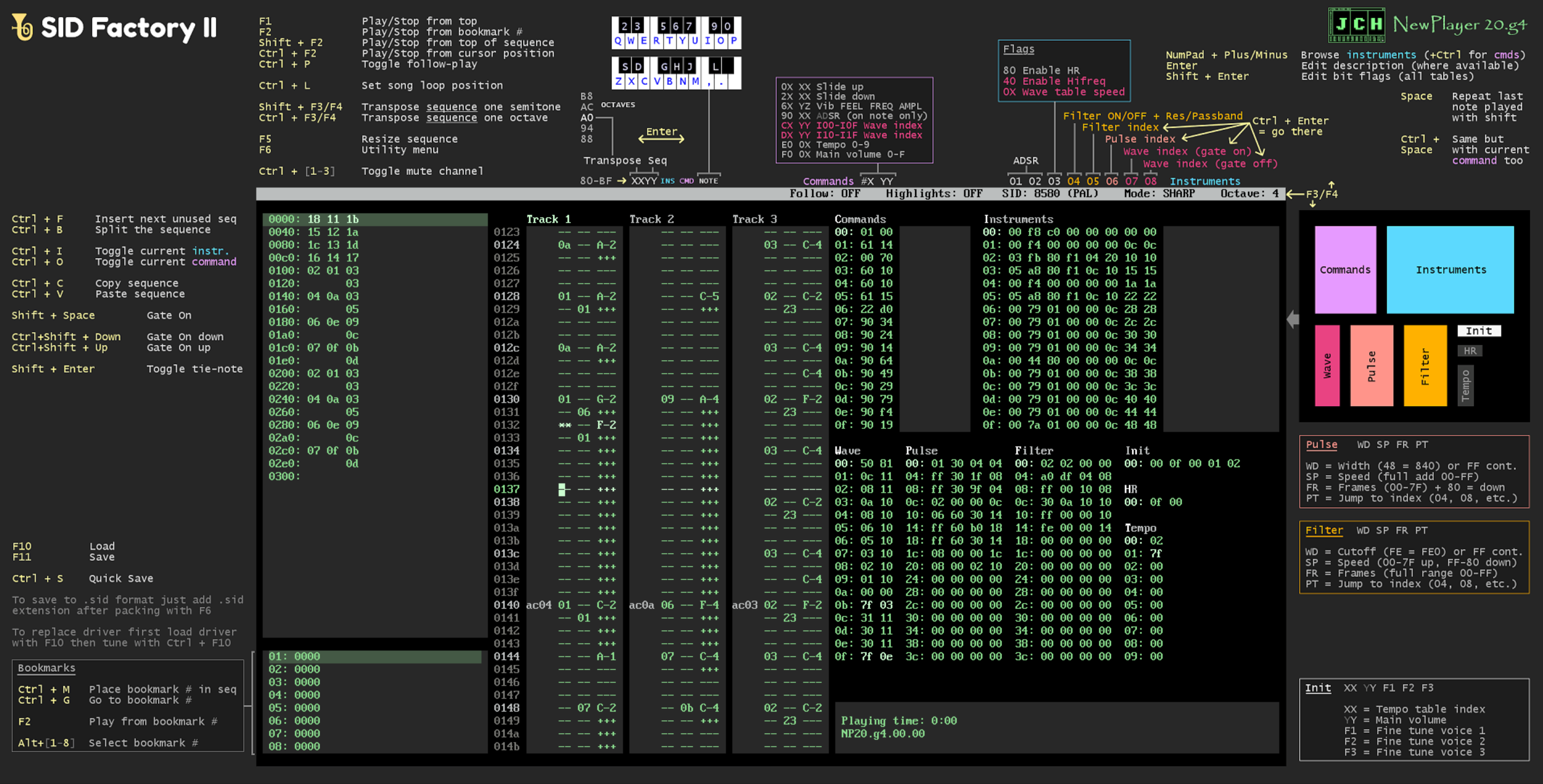Click the Playing time: 0:00 readout

[x=899, y=721]
